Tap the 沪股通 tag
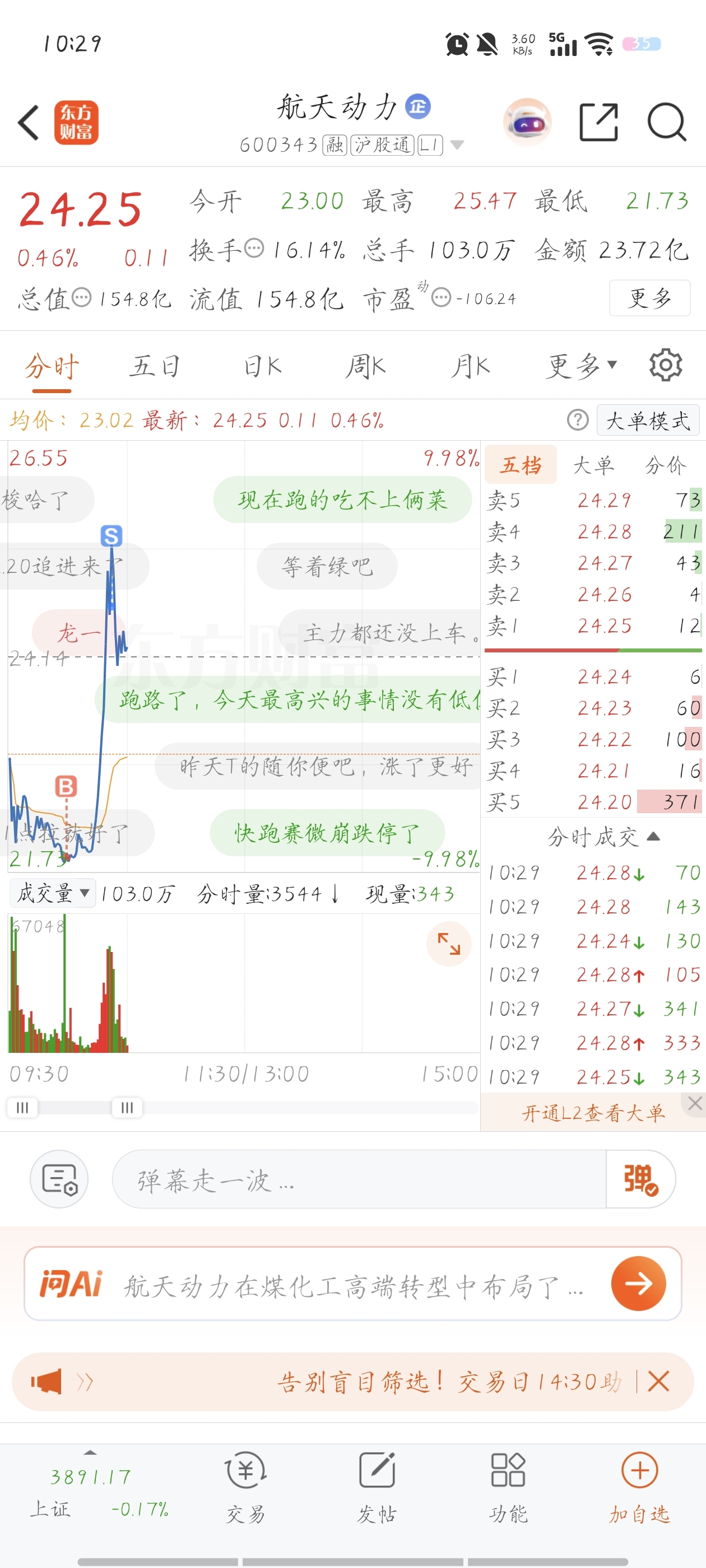The image size is (706, 1568). click(383, 145)
